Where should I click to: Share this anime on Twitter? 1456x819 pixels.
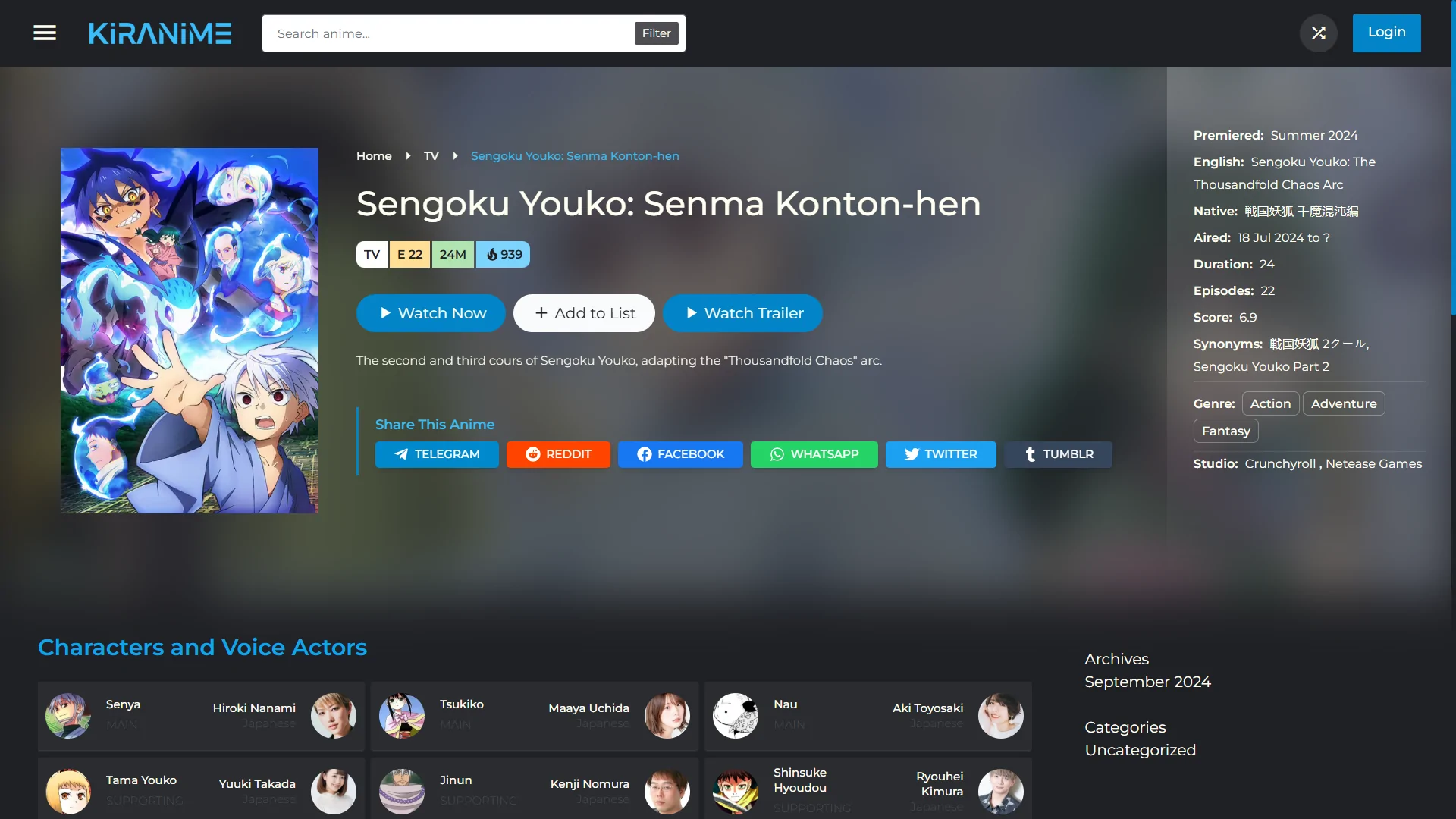pos(940,454)
